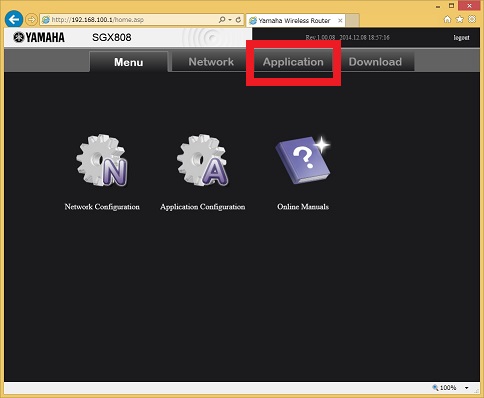484x398 pixels.
Task: Click the browser back arrow button
Action: (x=14, y=19)
